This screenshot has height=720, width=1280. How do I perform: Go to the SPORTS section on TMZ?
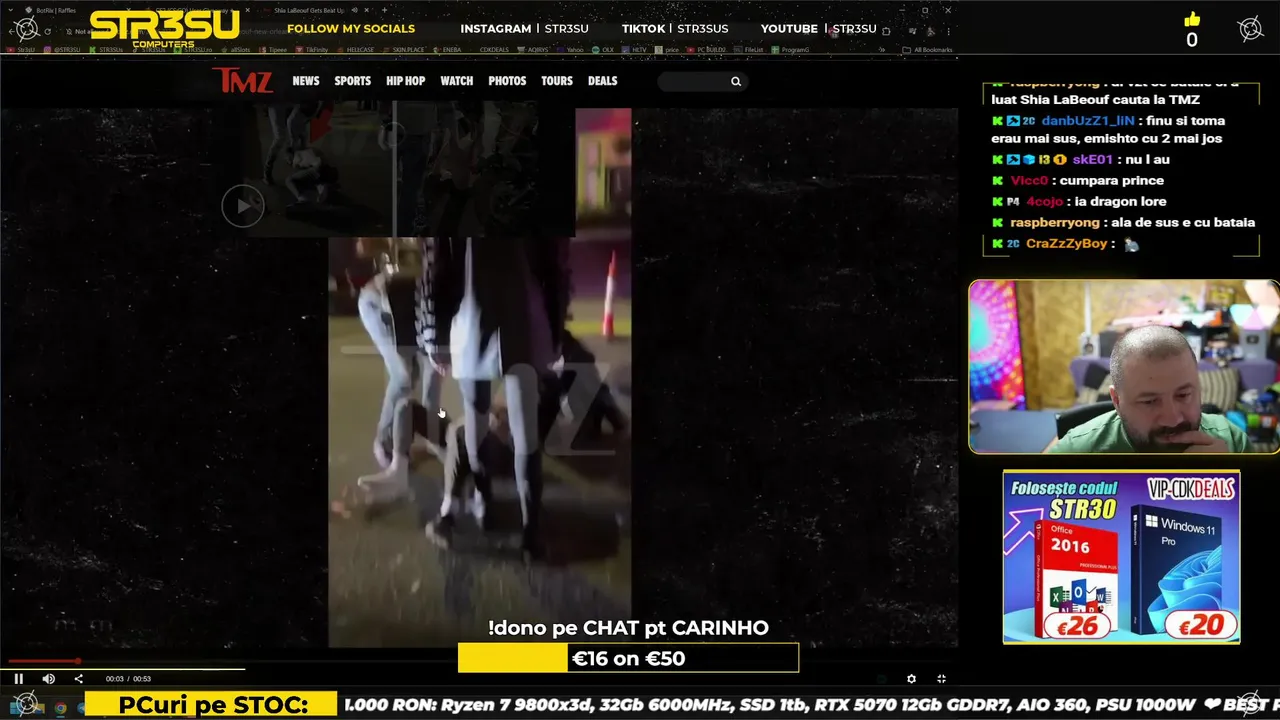coord(352,81)
